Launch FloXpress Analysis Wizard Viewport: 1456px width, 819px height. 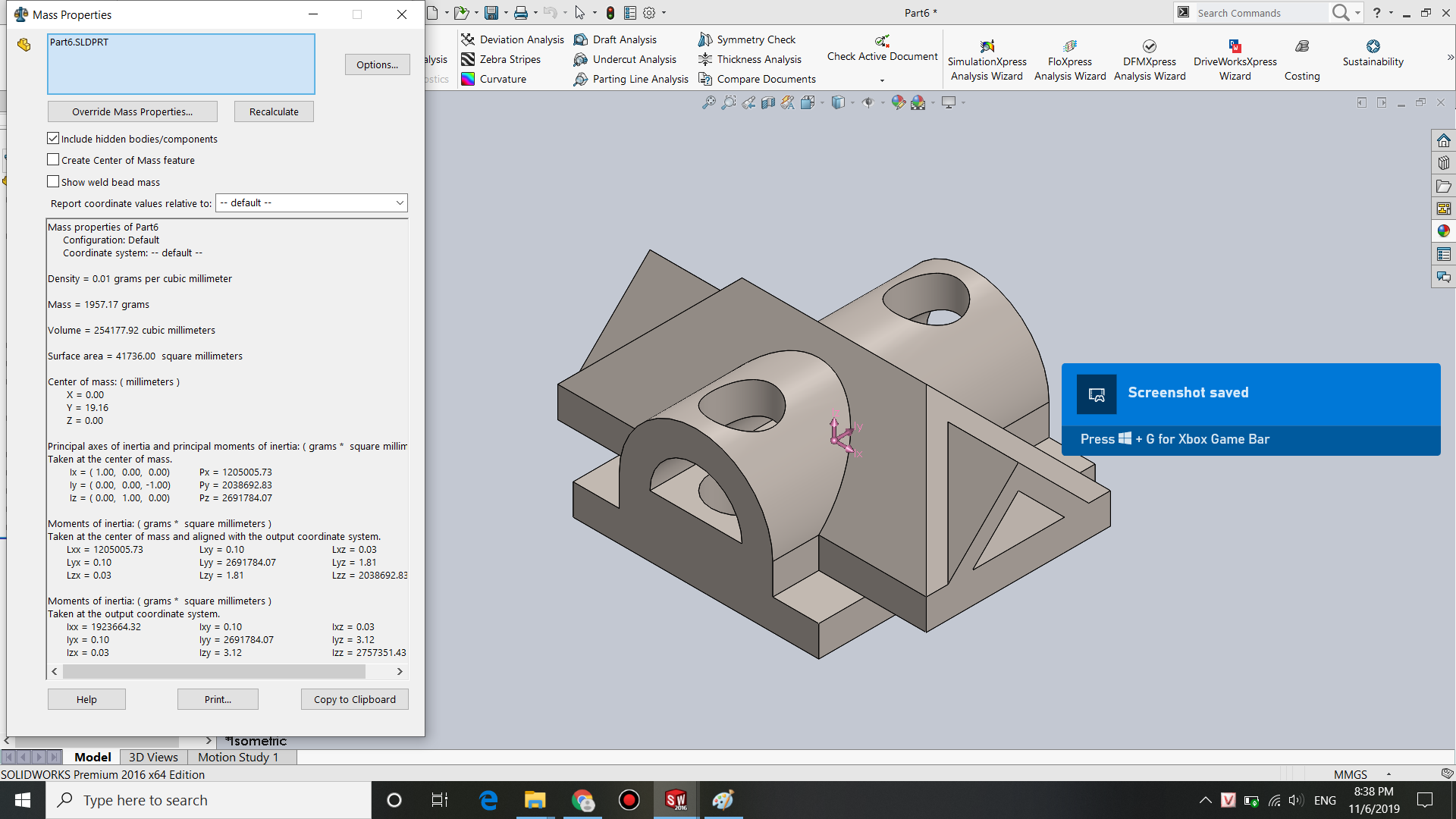pyautogui.click(x=1070, y=60)
